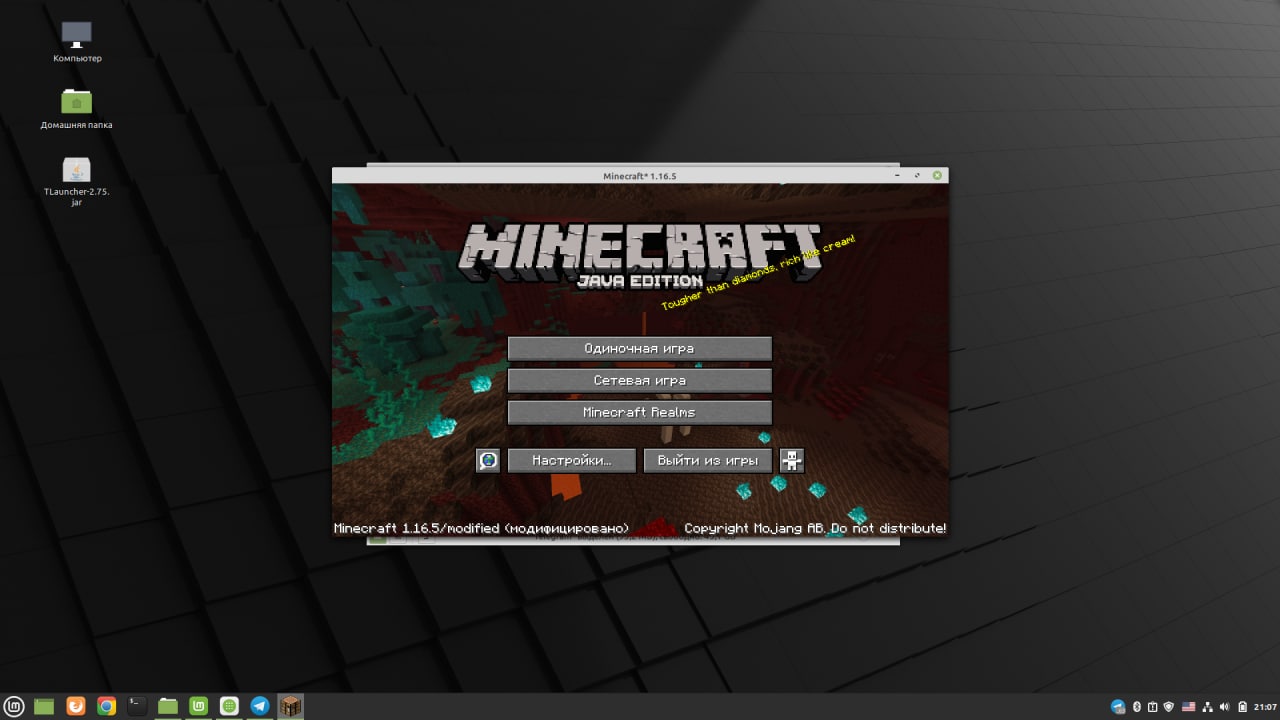Open the Linux Mint start menu
Image resolution: width=1280 pixels, height=720 pixels.
point(16,706)
